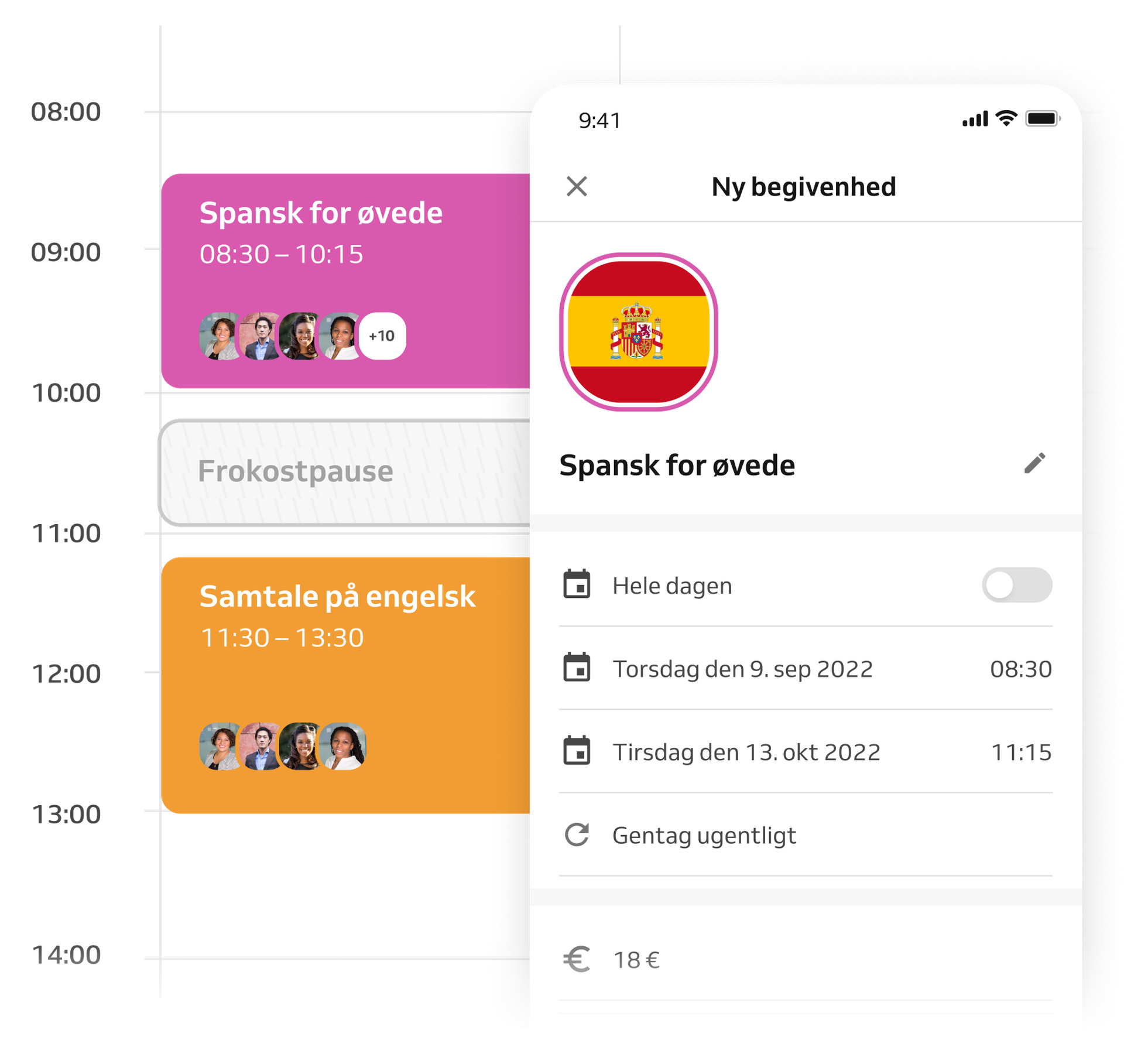This screenshot has height=1064, width=1124.
Task: Select the start date Torsdag den 9. sep 2022
Action: [x=742, y=669]
